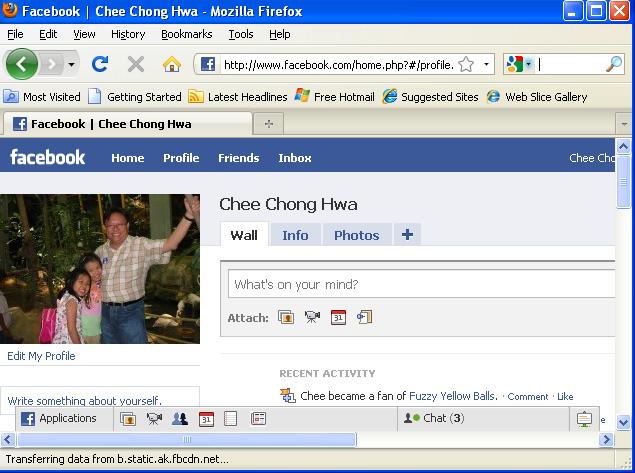The width and height of the screenshot is (635, 473).
Task: Open the Suggested Sites bookmark
Action: (430, 97)
